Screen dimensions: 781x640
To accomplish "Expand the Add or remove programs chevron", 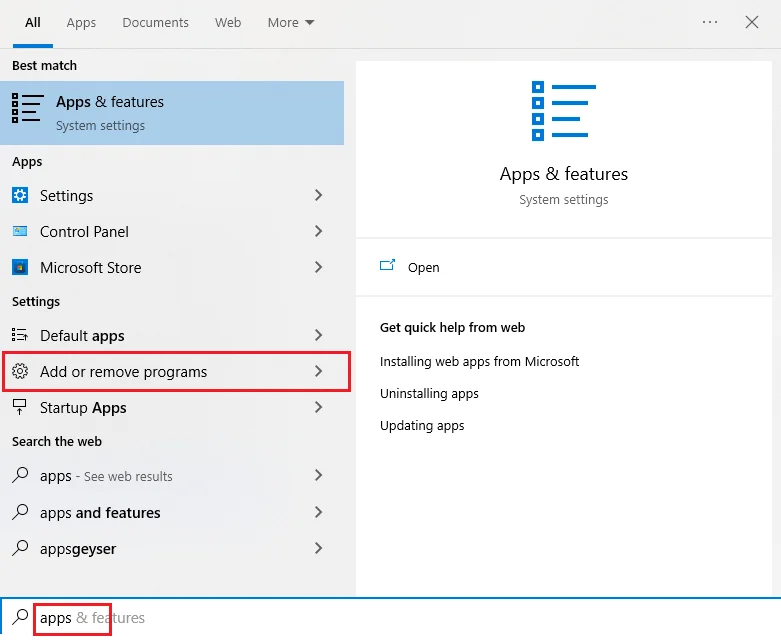I will pyautogui.click(x=319, y=371).
